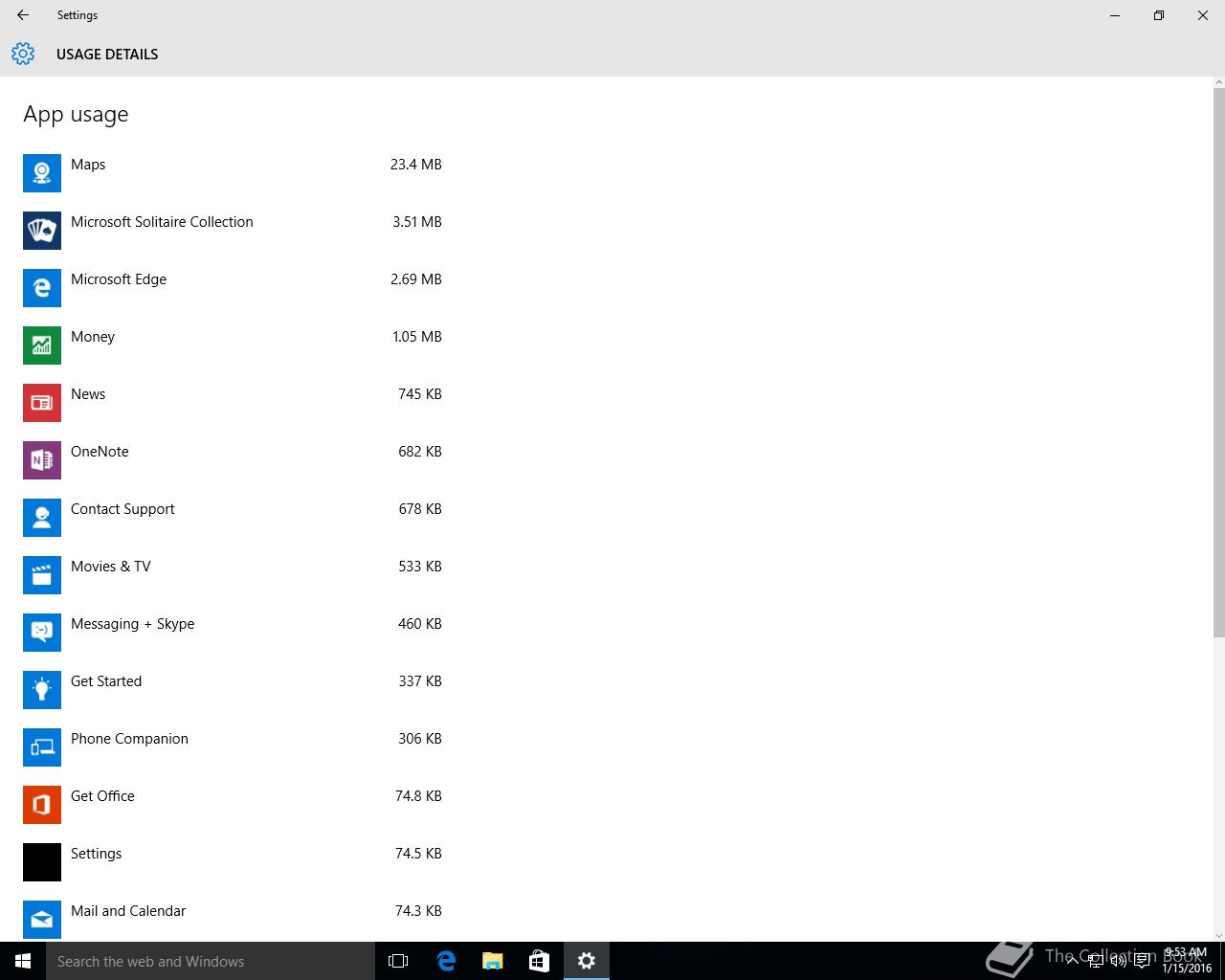Click the settings gear beside USAGE DETAILS
This screenshot has height=980, width=1225.
23,54
